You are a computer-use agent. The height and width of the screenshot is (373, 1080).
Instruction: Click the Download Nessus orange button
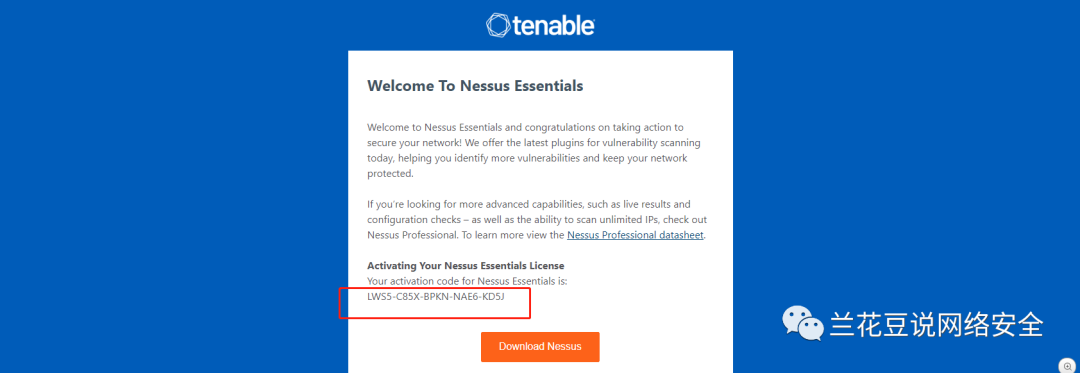pos(540,346)
